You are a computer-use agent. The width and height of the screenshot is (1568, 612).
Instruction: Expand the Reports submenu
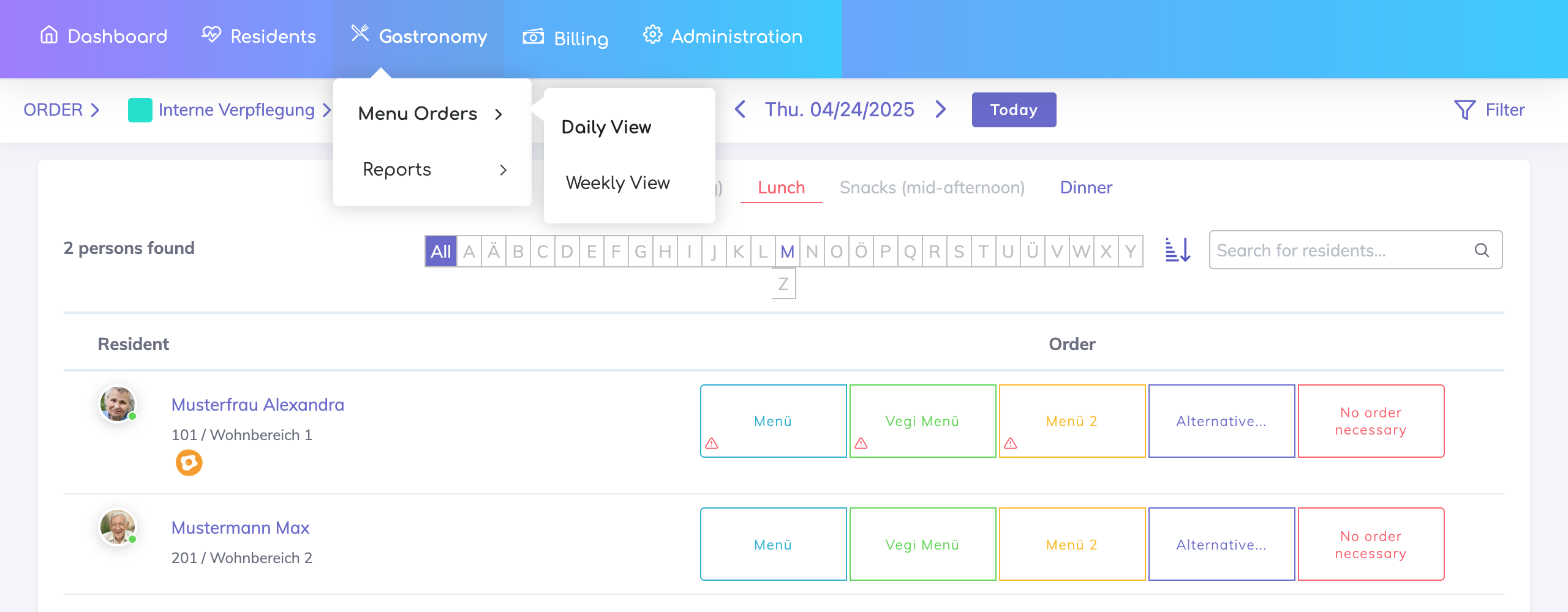[432, 170]
